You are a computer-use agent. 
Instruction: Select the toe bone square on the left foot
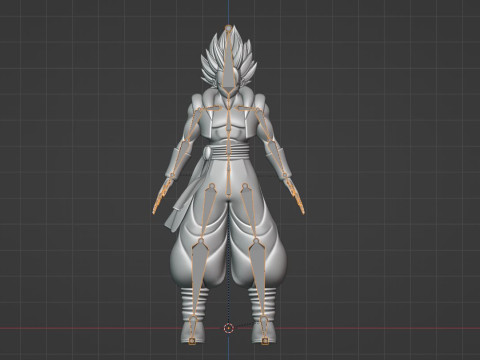click(x=192, y=341)
